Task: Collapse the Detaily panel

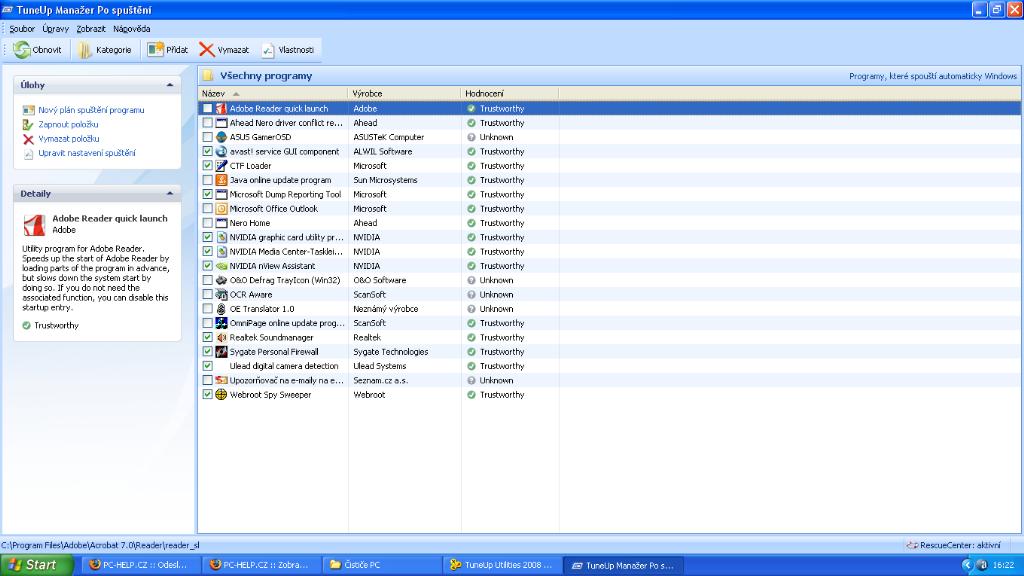Action: click(x=170, y=194)
